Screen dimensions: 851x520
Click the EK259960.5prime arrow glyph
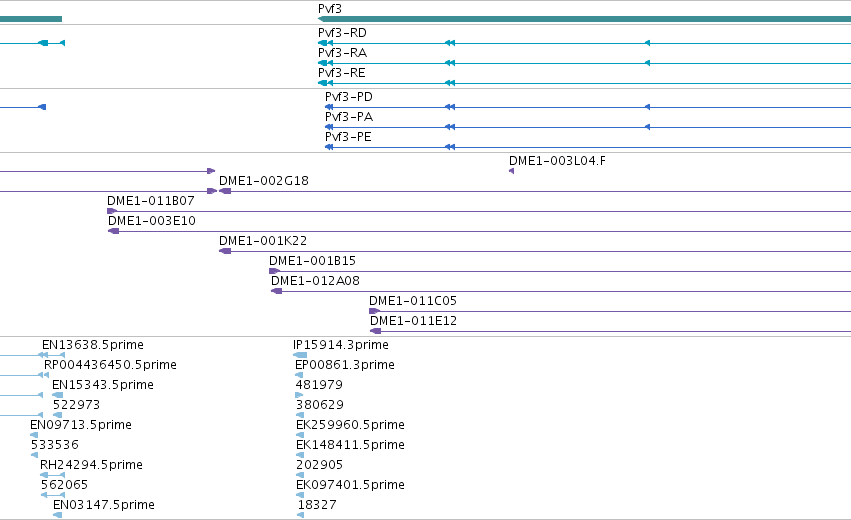pos(300,435)
